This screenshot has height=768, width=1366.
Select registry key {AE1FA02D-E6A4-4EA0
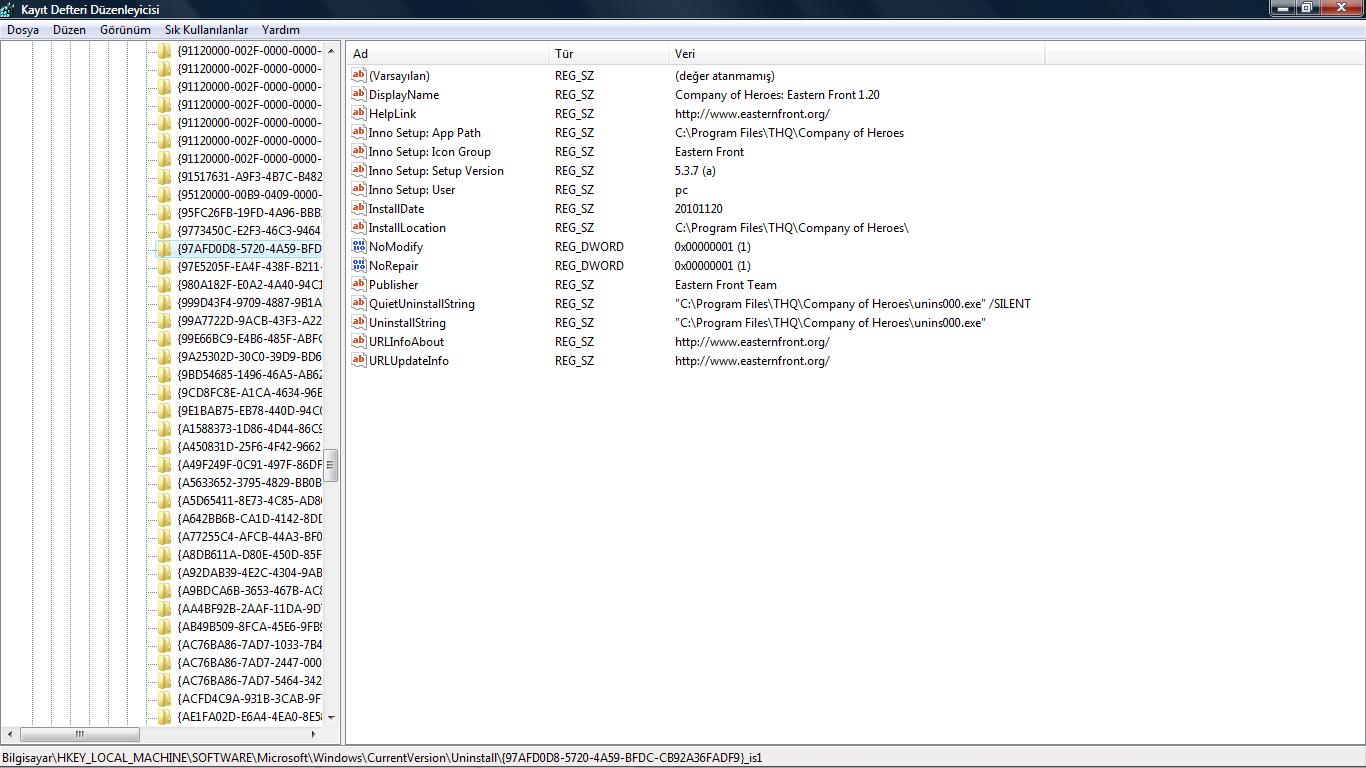[249, 716]
